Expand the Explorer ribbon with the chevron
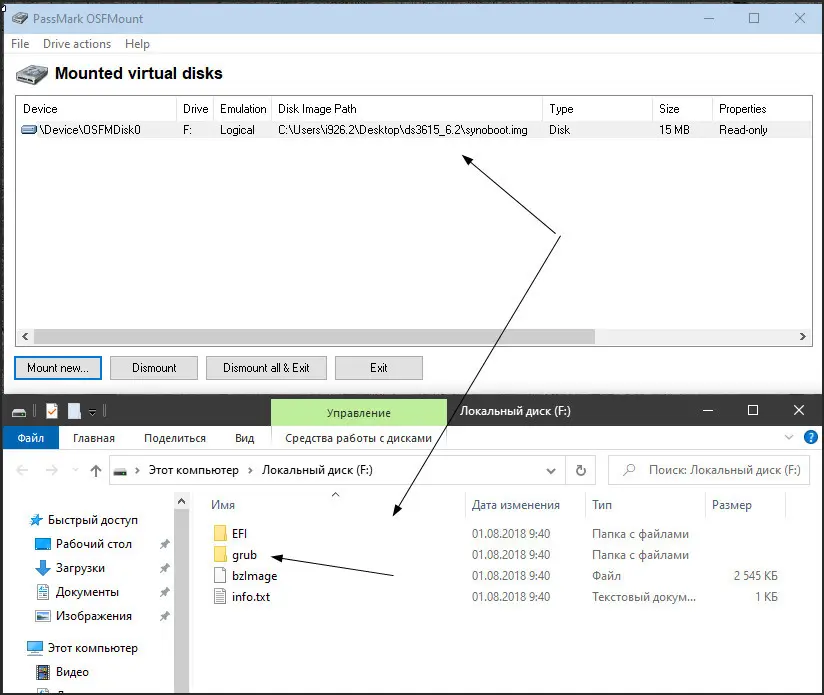This screenshot has height=695, width=824. (x=789, y=437)
